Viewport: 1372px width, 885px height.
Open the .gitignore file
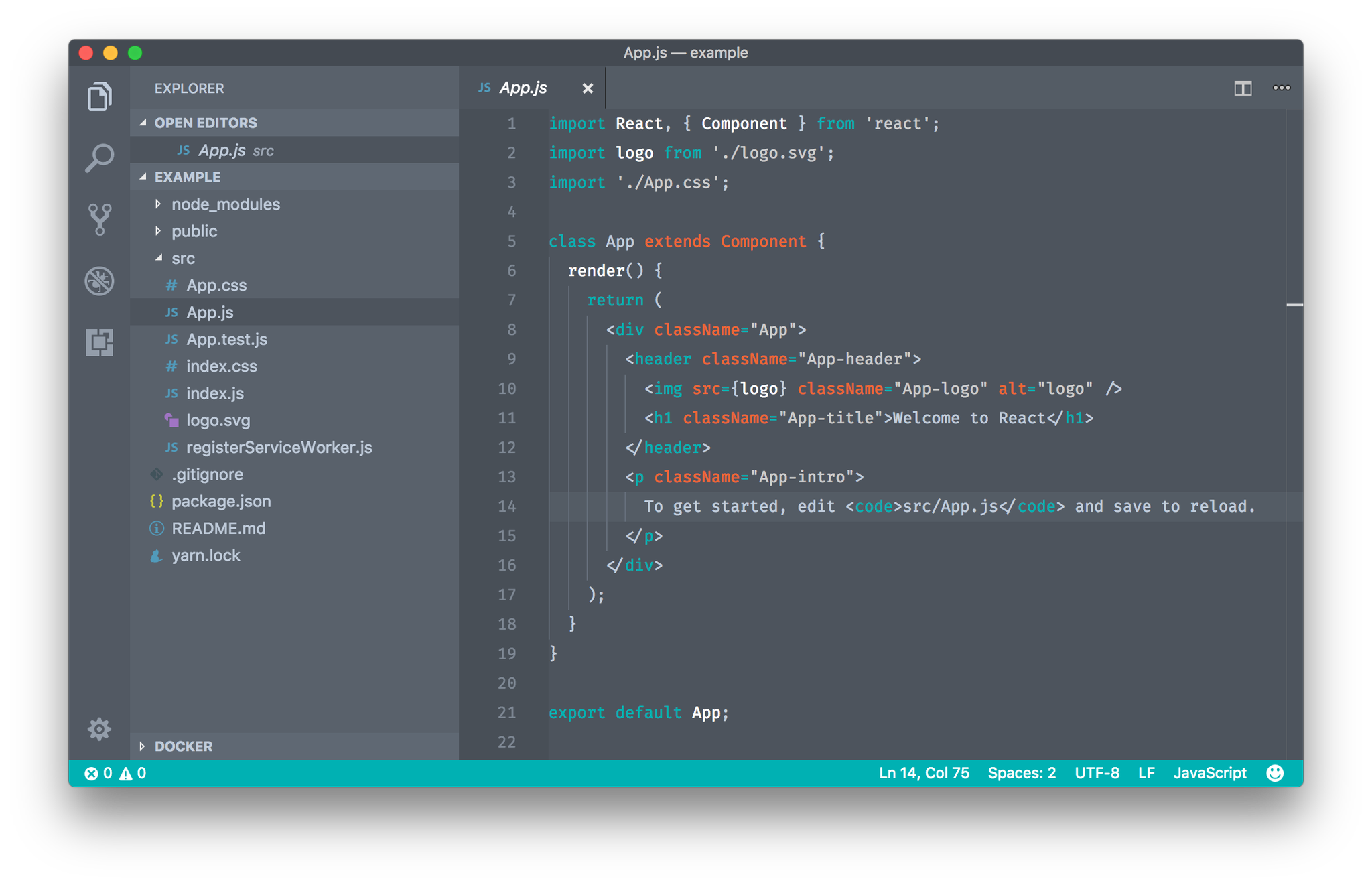coord(295,474)
